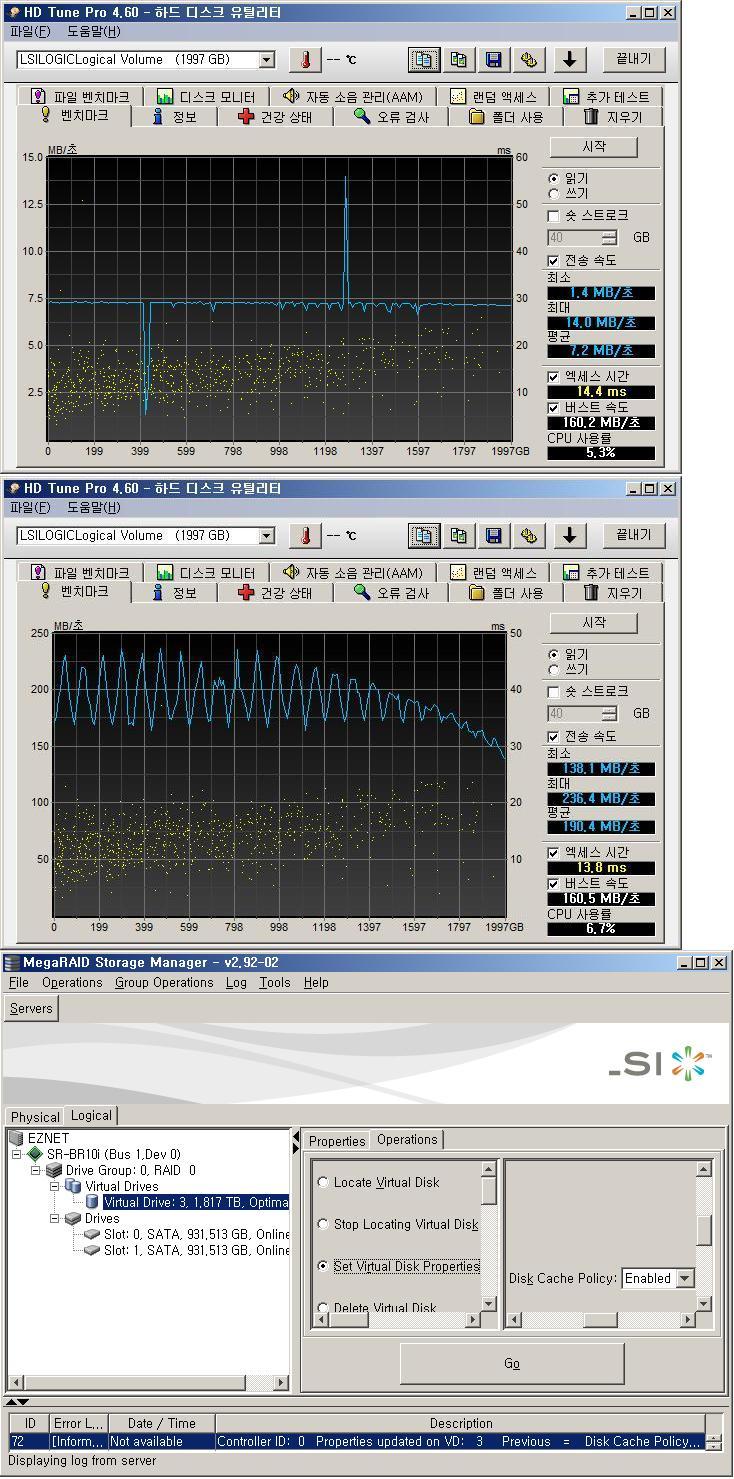The image size is (734, 1479).
Task: Click copy screenshot icon in upper HD Tune window
Action: [x=458, y=59]
